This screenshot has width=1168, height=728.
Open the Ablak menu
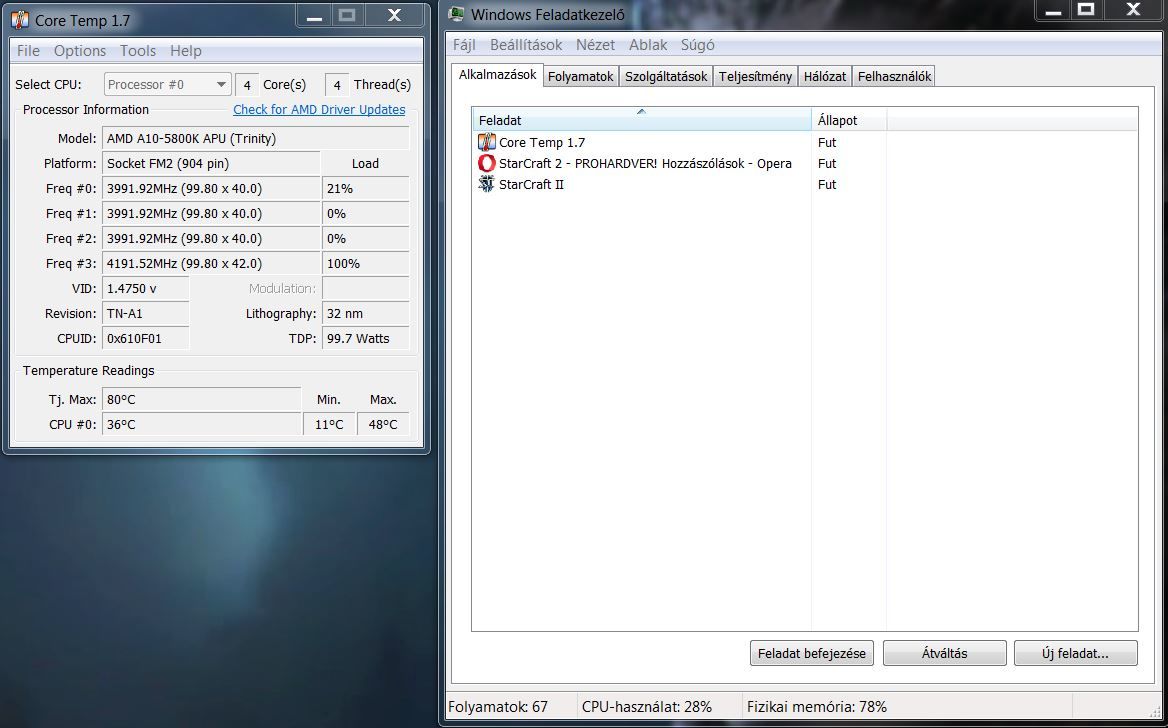(648, 45)
